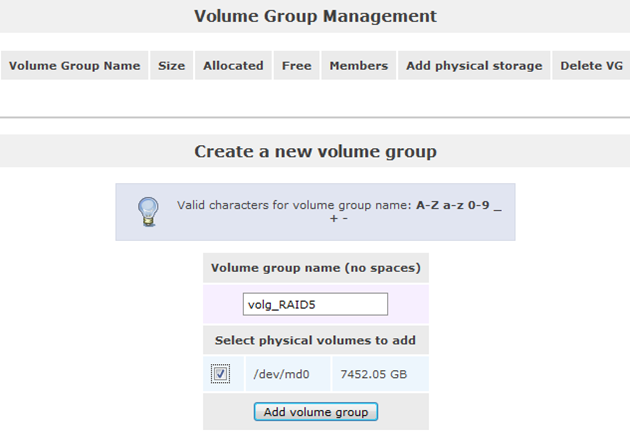Check the /dev/md0 physical volume checkbox
The image size is (630, 431).
(221, 374)
